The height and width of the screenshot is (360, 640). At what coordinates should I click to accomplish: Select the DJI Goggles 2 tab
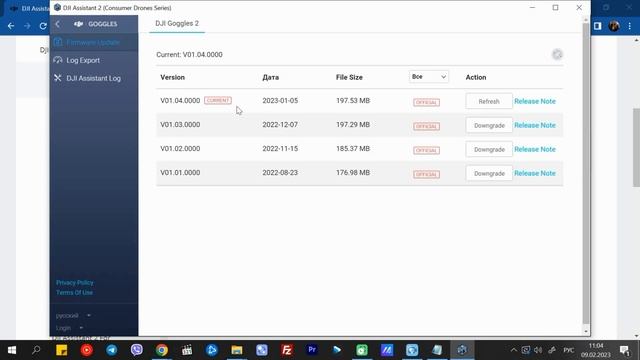(177, 23)
